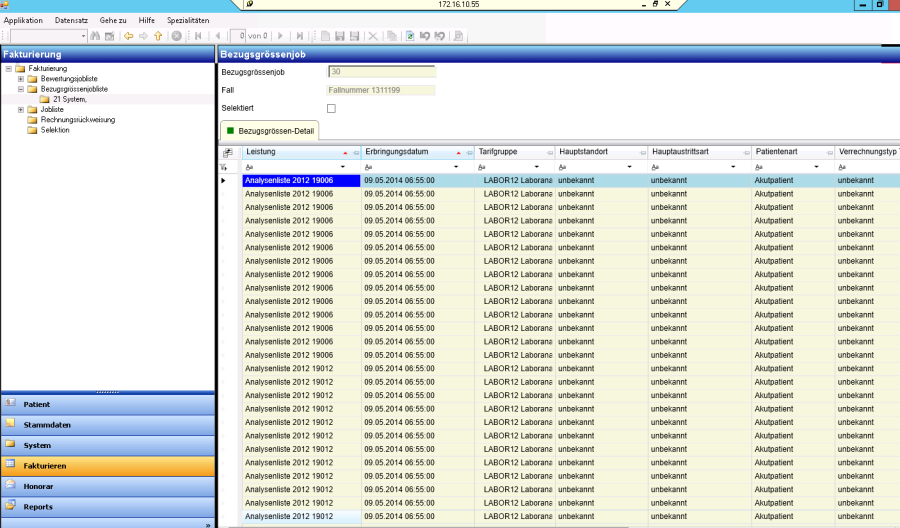Click the refresh icon in the toolbar

point(410,36)
